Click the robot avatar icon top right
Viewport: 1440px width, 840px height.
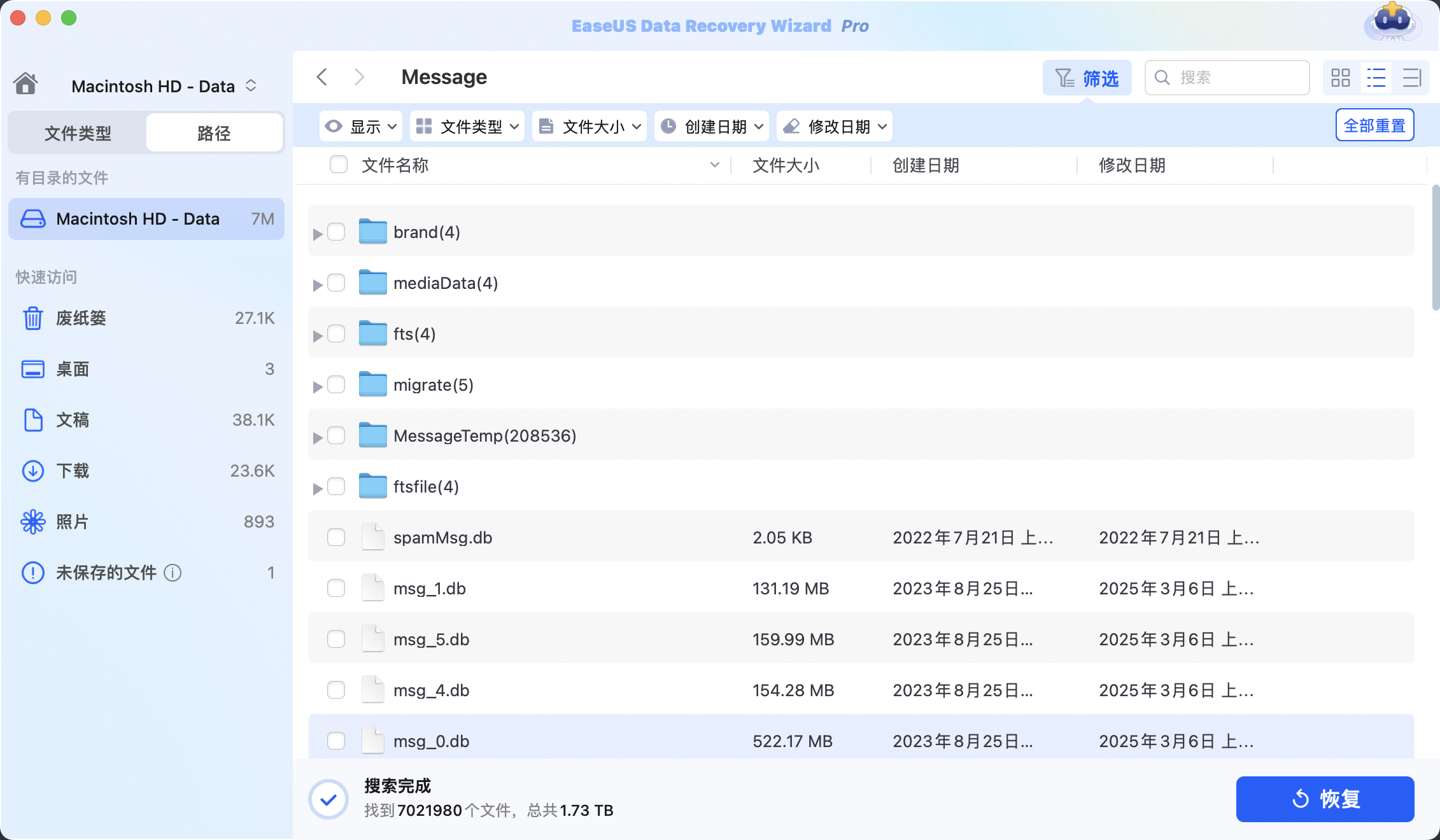coord(1392,23)
